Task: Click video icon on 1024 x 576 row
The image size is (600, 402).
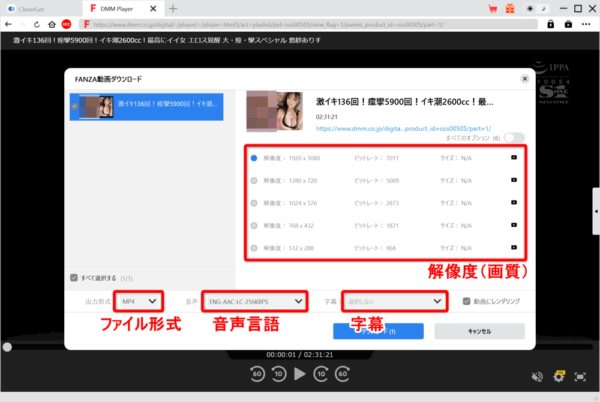Action: pos(514,203)
